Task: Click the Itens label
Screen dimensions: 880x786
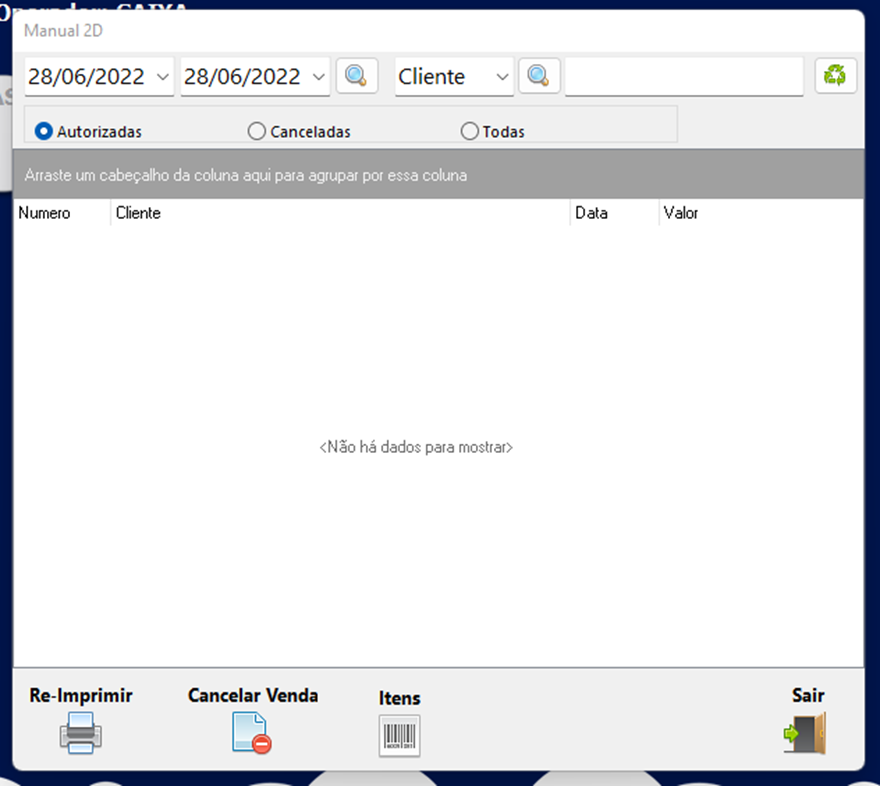Action: coord(399,698)
